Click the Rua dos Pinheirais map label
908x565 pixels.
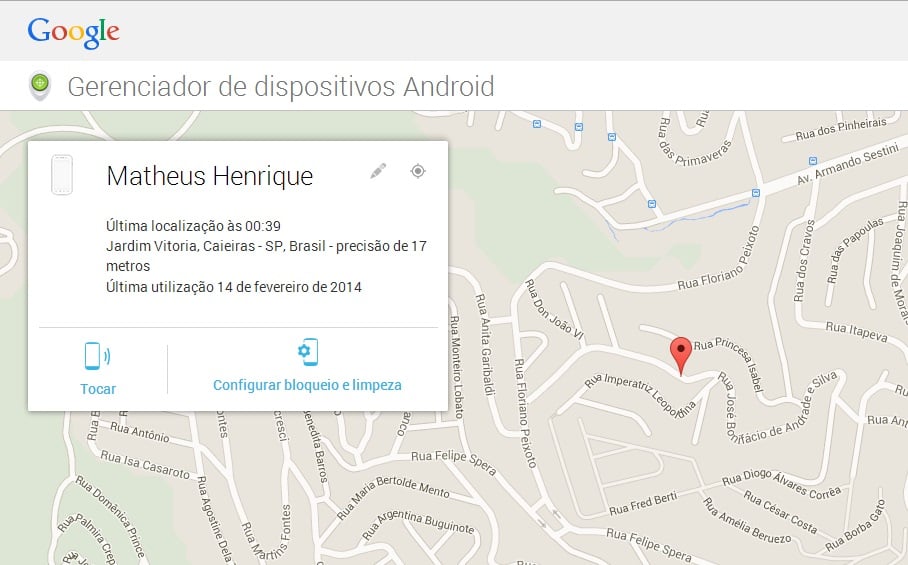(841, 129)
